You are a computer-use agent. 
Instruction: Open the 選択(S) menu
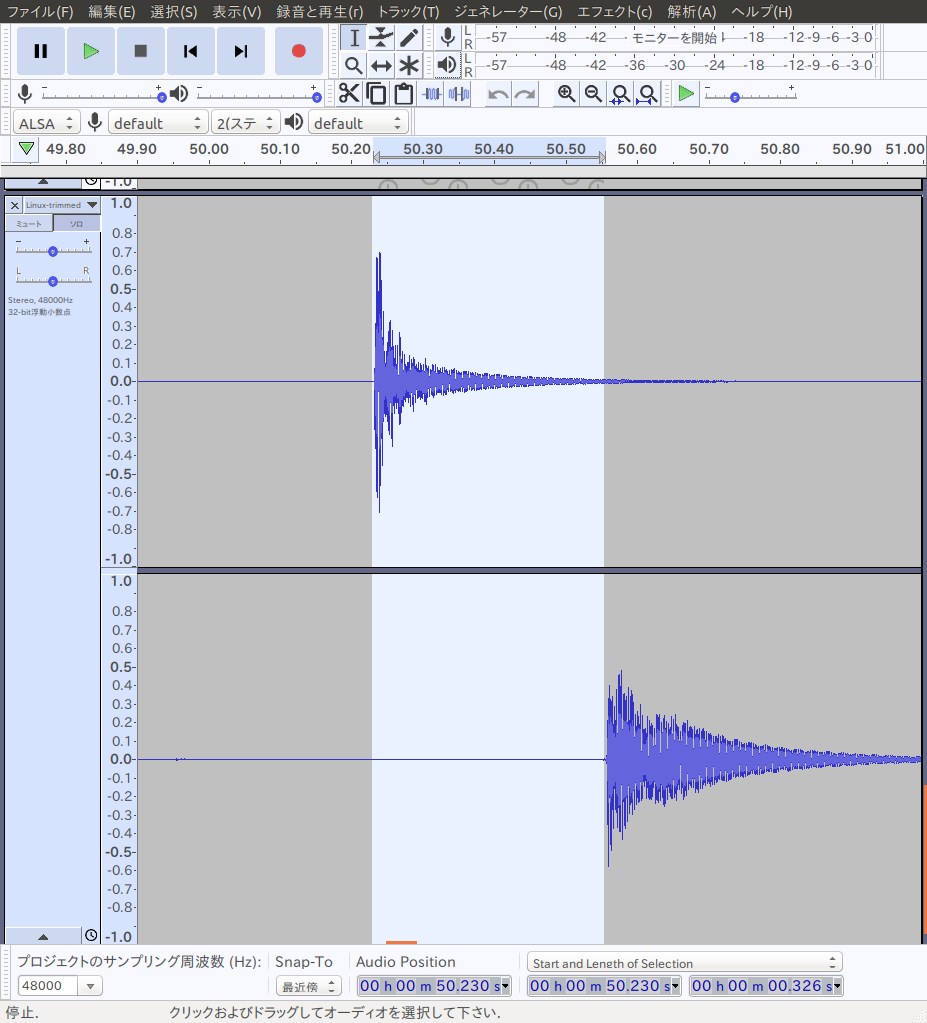coord(174,12)
